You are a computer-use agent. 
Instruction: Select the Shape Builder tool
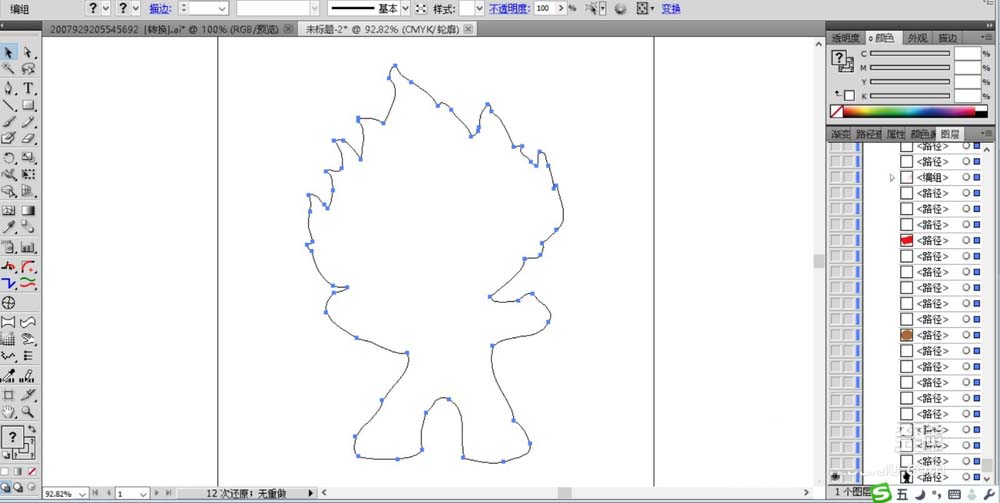9,191
